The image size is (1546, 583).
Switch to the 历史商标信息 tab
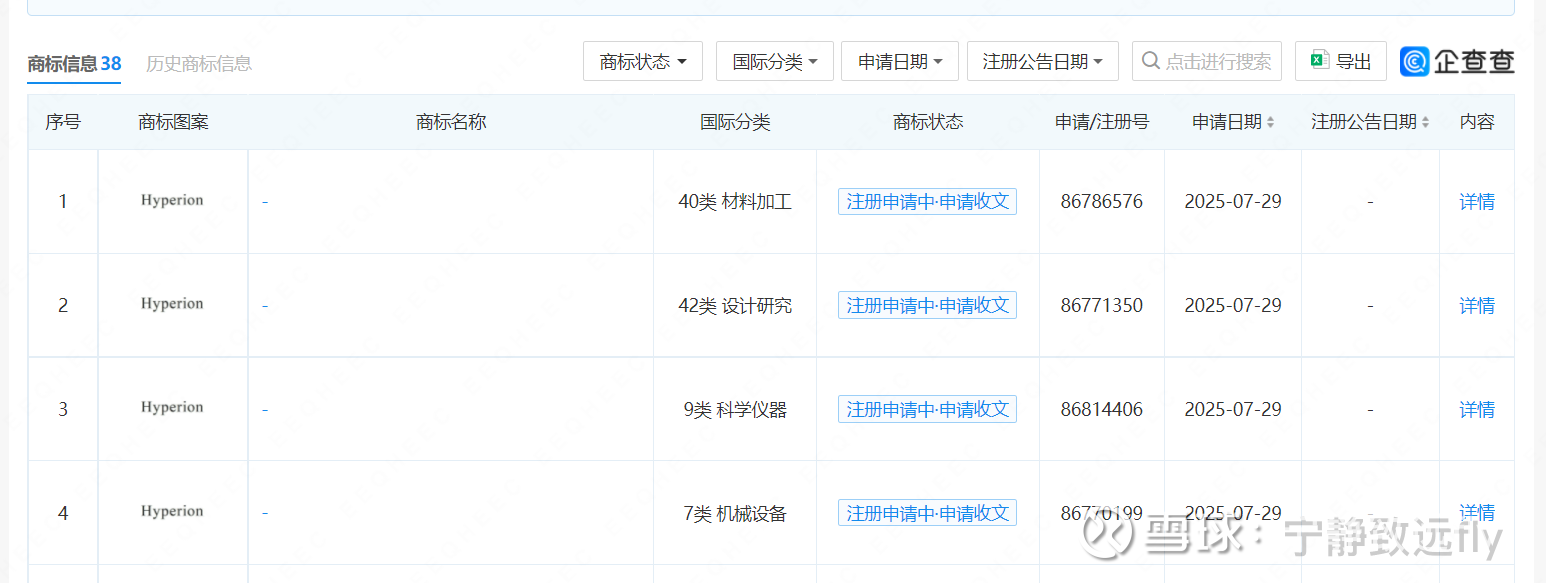[199, 63]
